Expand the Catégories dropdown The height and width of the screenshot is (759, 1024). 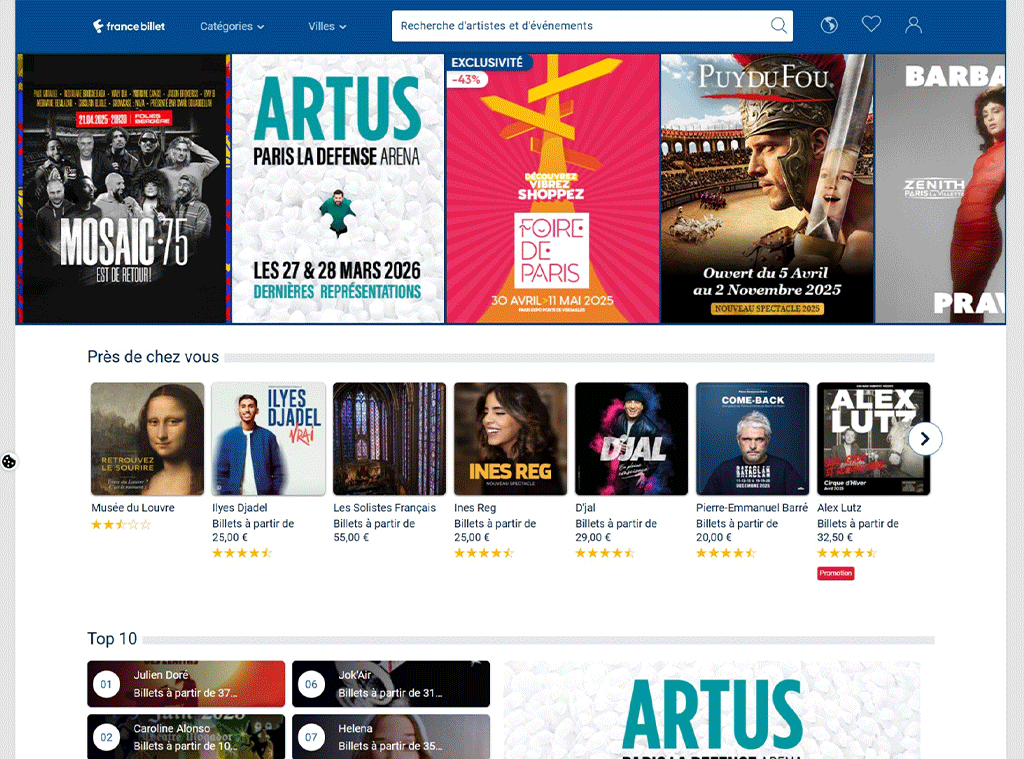click(x=232, y=26)
